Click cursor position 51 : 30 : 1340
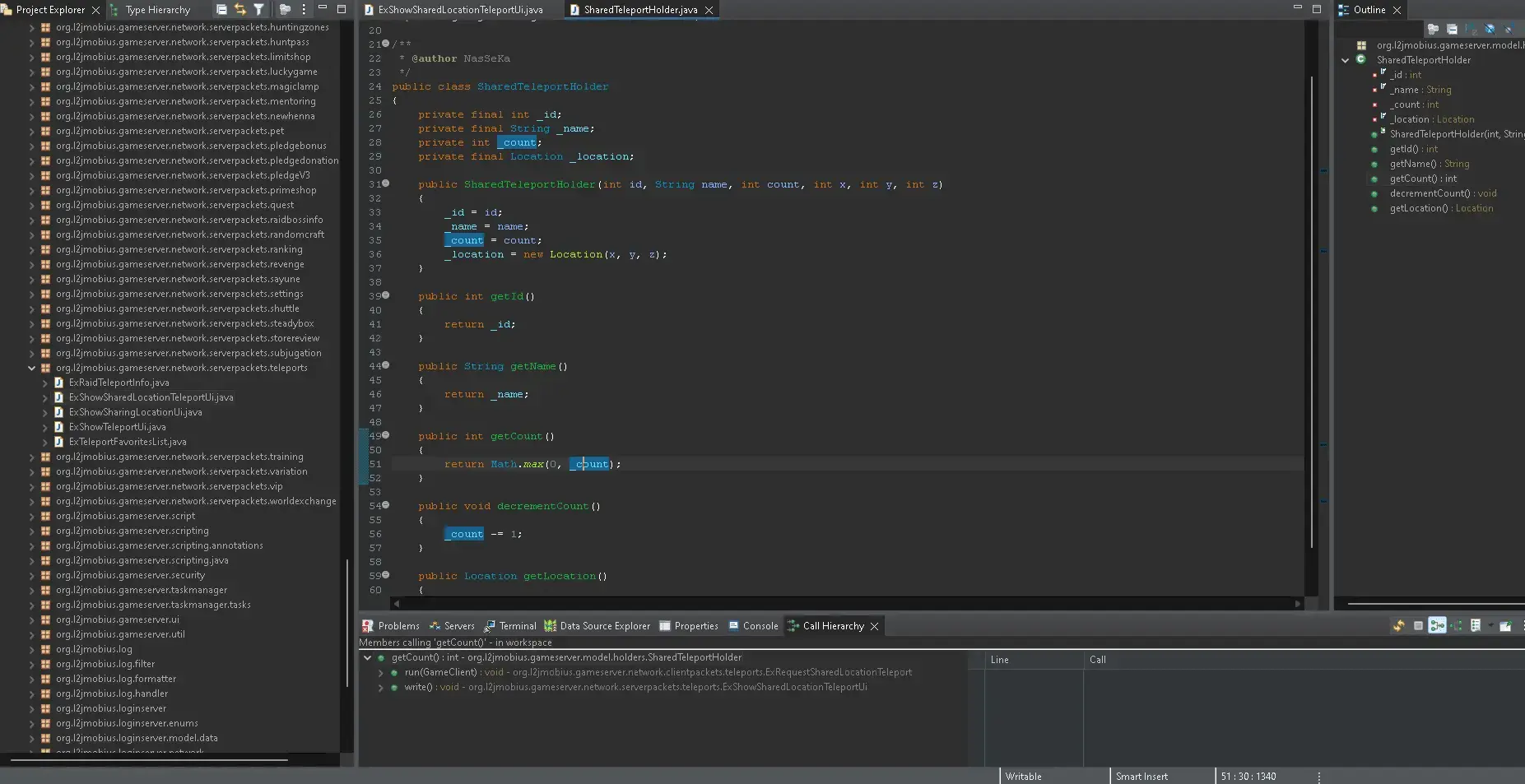 (x=1248, y=777)
